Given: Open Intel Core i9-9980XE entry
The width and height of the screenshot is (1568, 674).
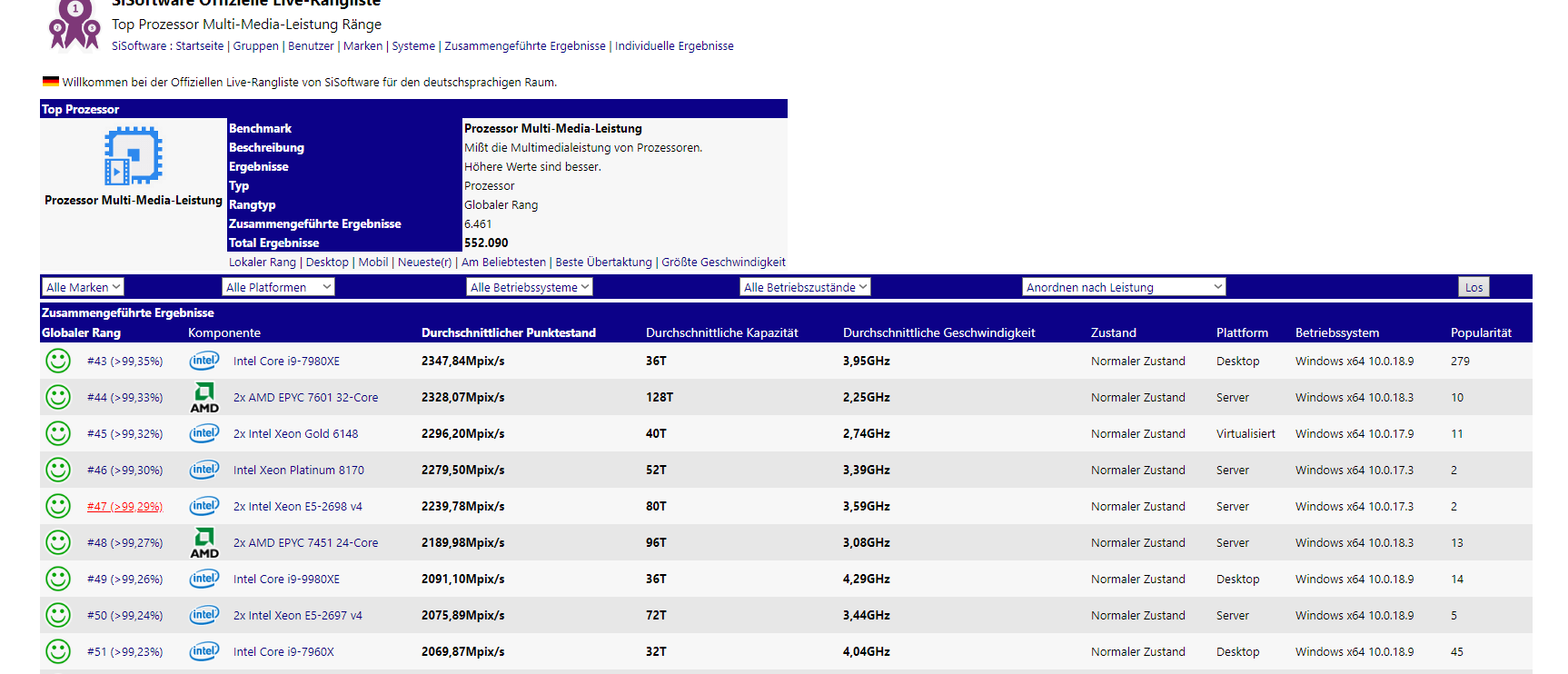Looking at the screenshot, I should (286, 580).
